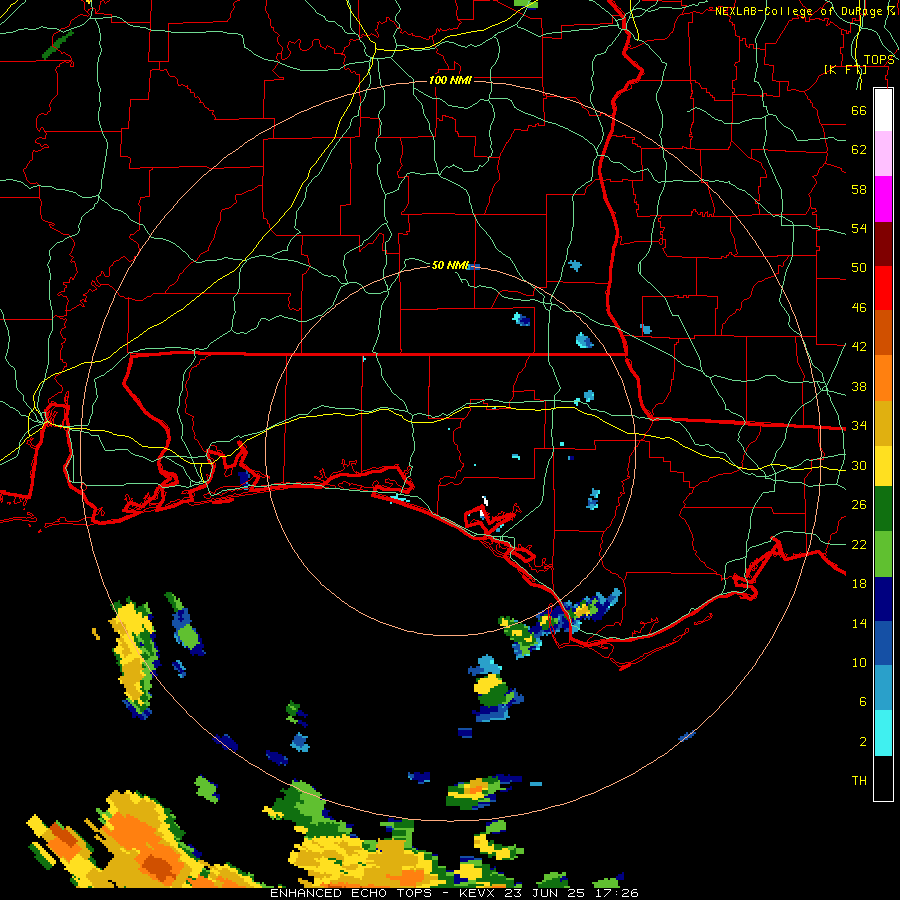Click the TH threshold label
The width and height of the screenshot is (900, 900).
tap(859, 780)
